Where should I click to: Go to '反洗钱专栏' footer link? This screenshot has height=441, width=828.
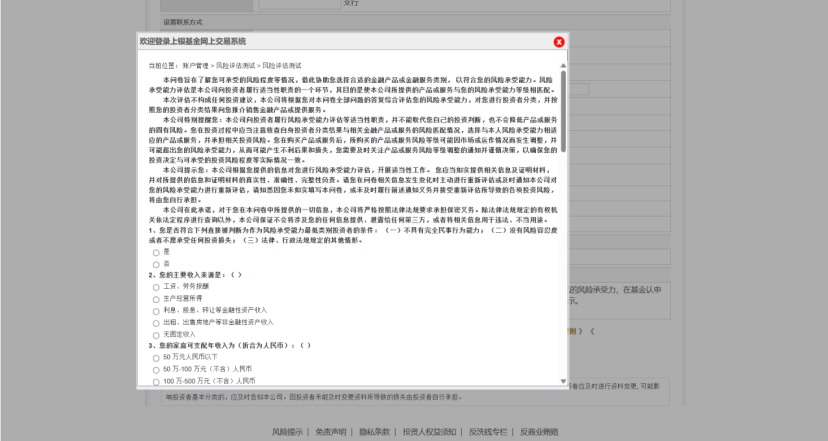pos(489,432)
